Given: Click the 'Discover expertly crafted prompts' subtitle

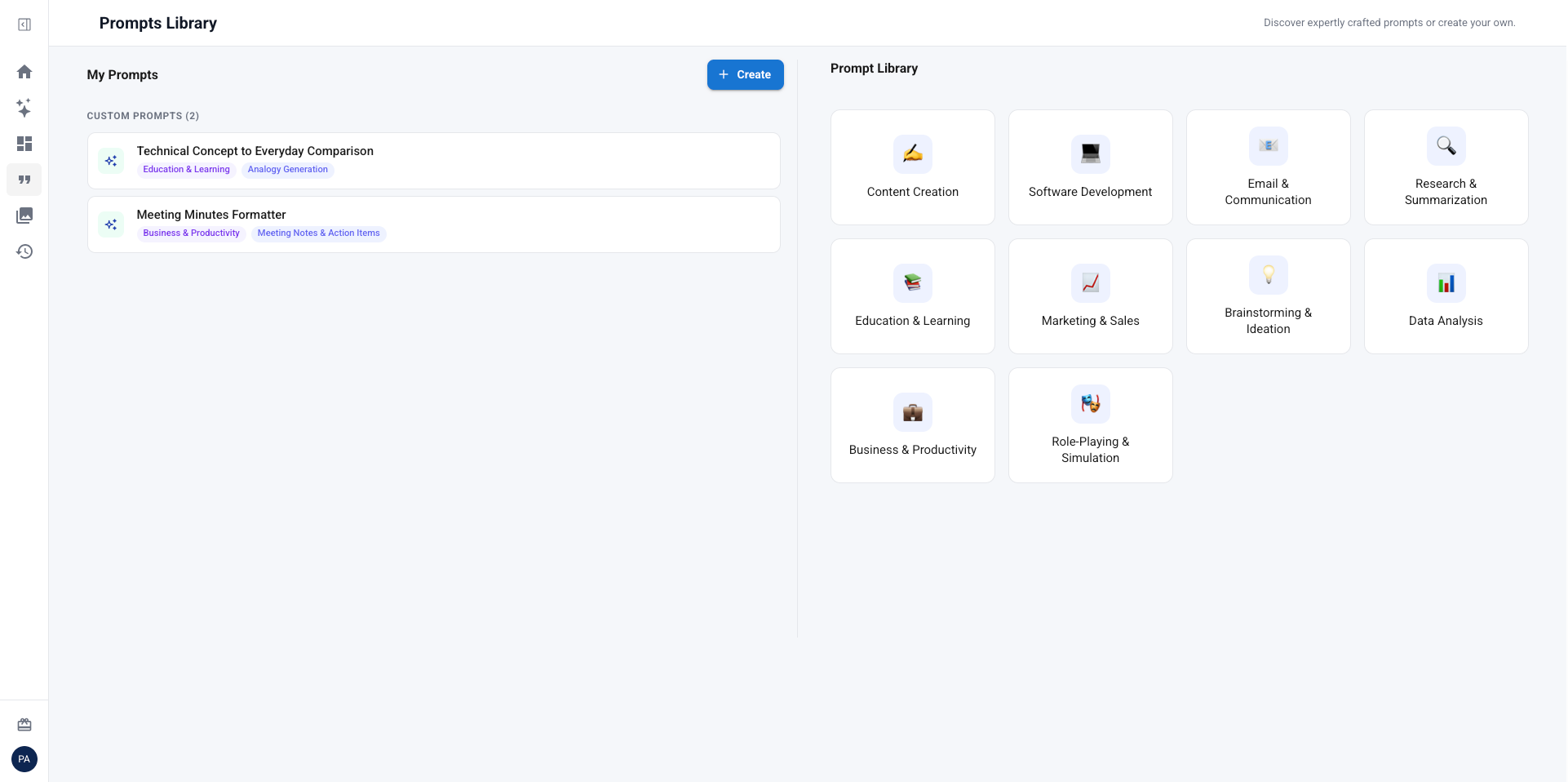Looking at the screenshot, I should coord(1389,23).
